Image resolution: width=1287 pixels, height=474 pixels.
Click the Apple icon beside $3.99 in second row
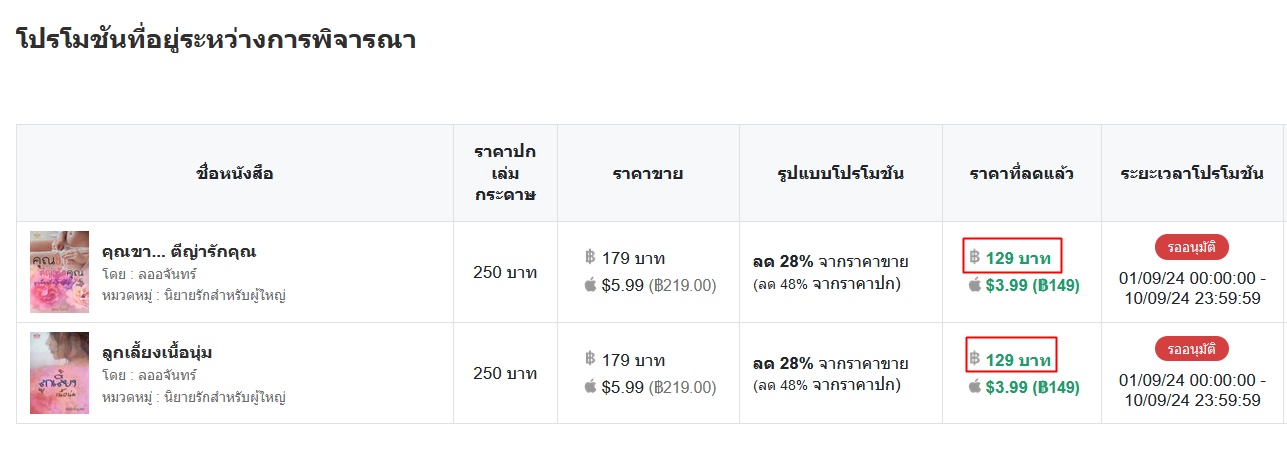(975, 386)
